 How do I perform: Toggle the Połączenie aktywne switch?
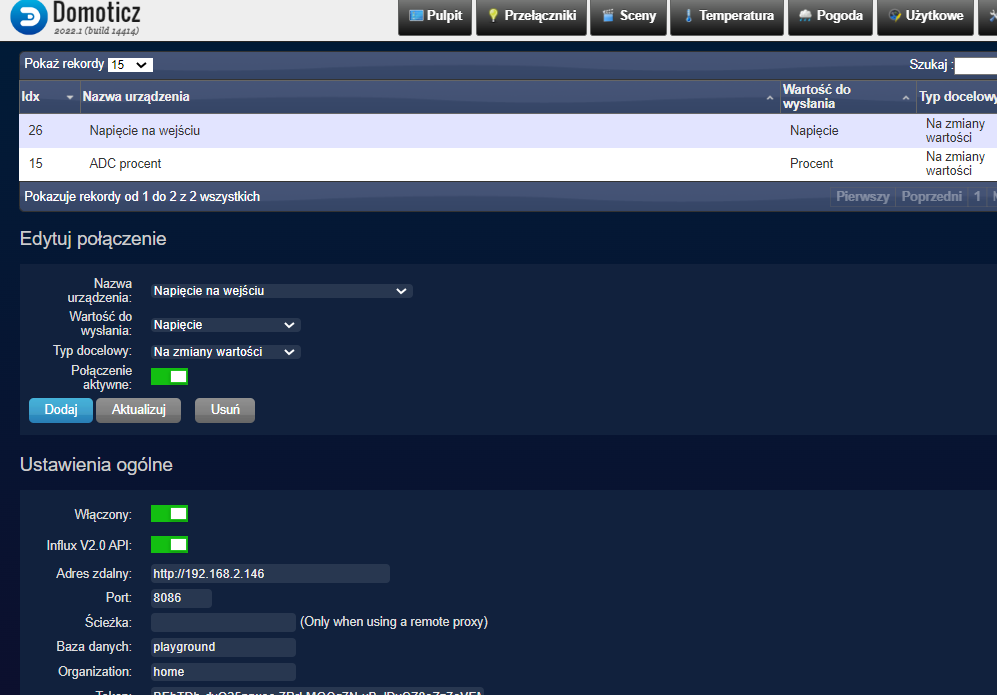tap(169, 376)
